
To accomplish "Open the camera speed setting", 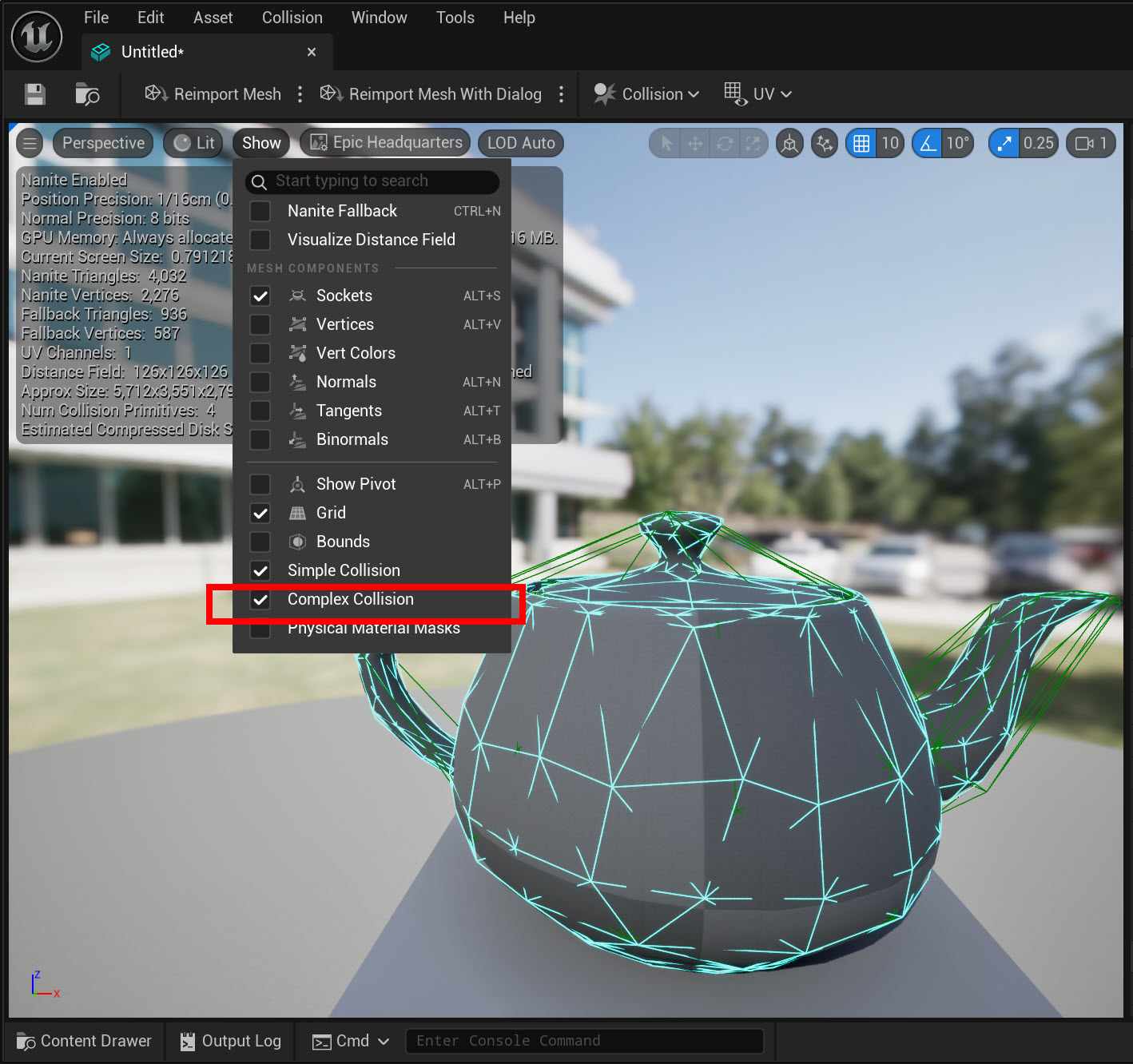I will [x=1091, y=144].
